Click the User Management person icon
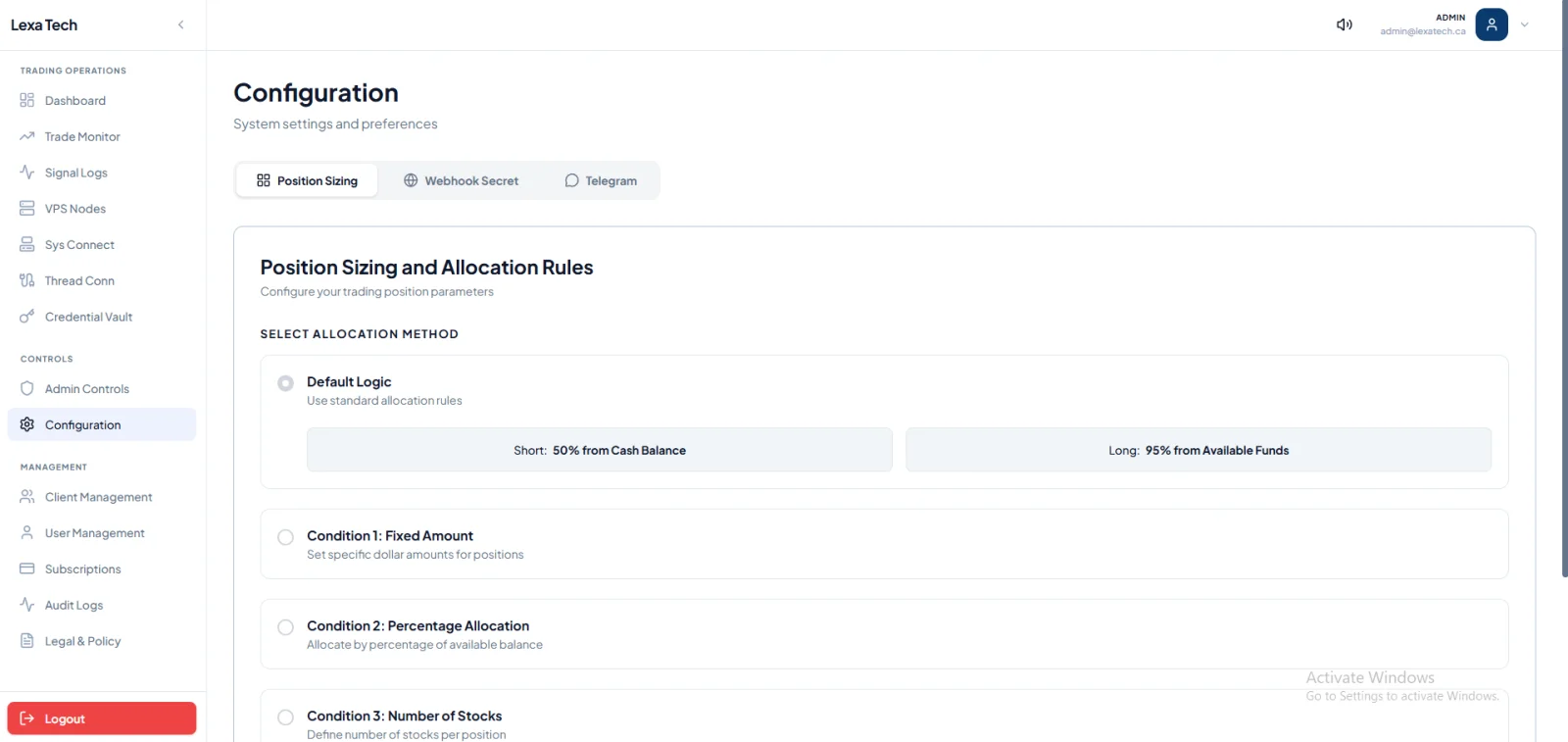The height and width of the screenshot is (742, 1568). [27, 533]
